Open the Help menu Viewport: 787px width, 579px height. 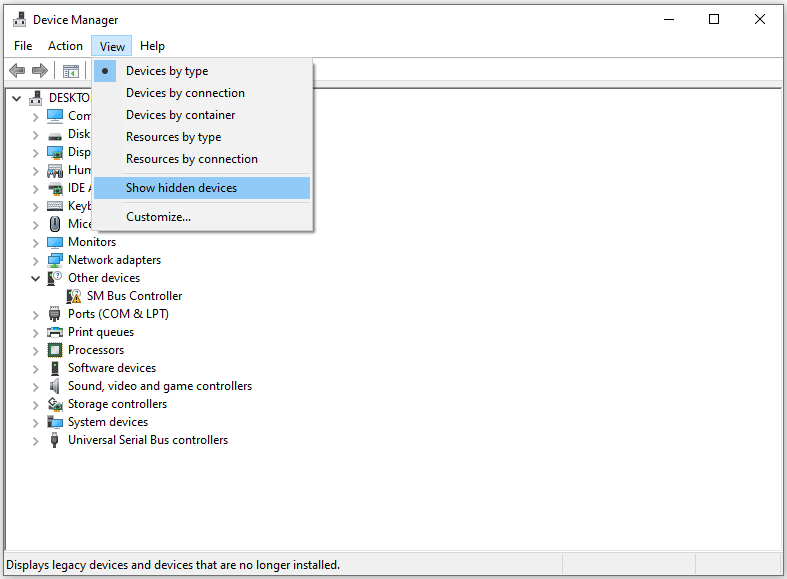pos(152,46)
